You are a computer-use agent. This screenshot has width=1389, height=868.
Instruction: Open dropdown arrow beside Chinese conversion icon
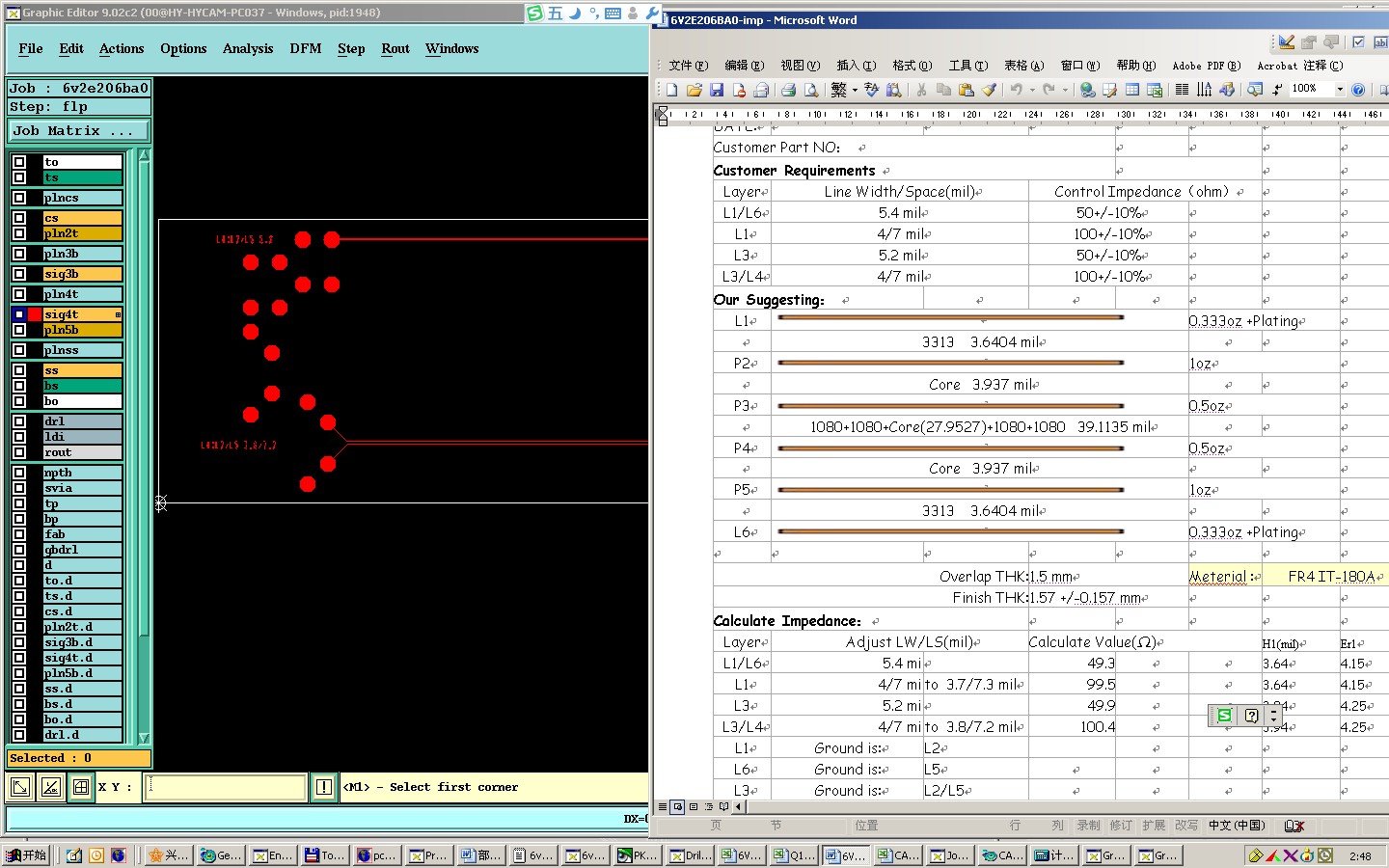pyautogui.click(x=855, y=90)
